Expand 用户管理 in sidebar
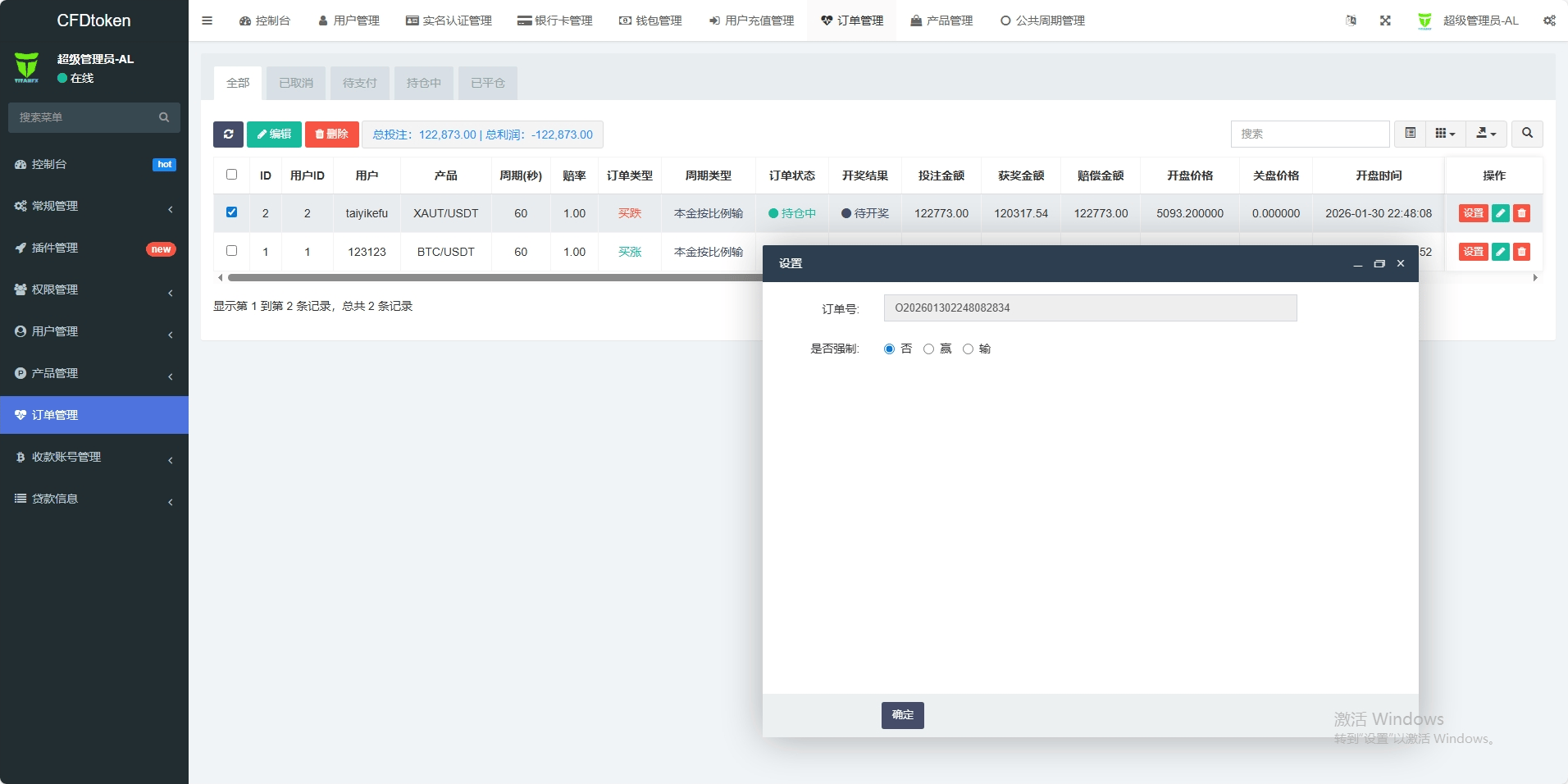 tap(94, 331)
